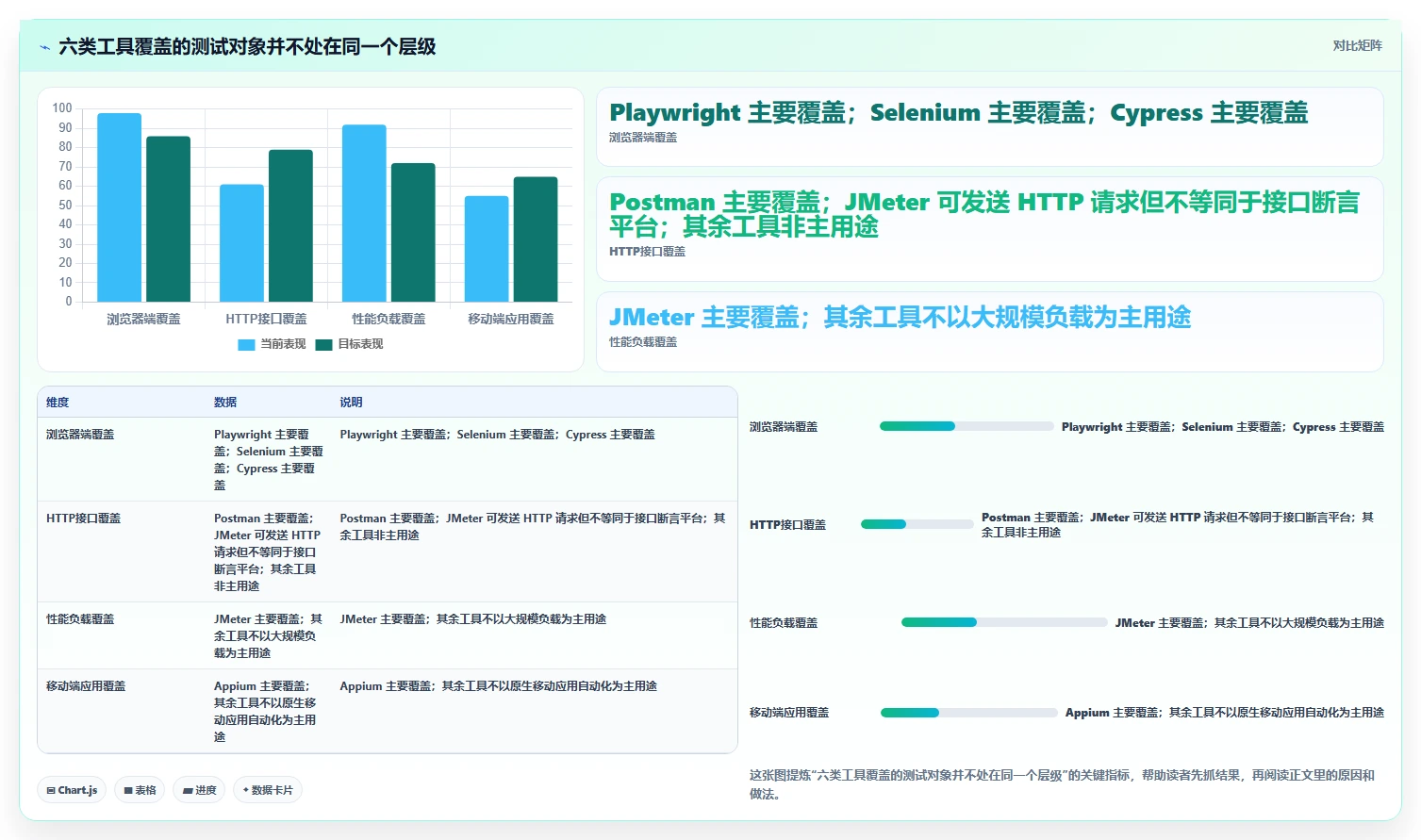
Task: Click the blue 当前表现 bar for HTTP接口覆盖
Action: [242, 243]
